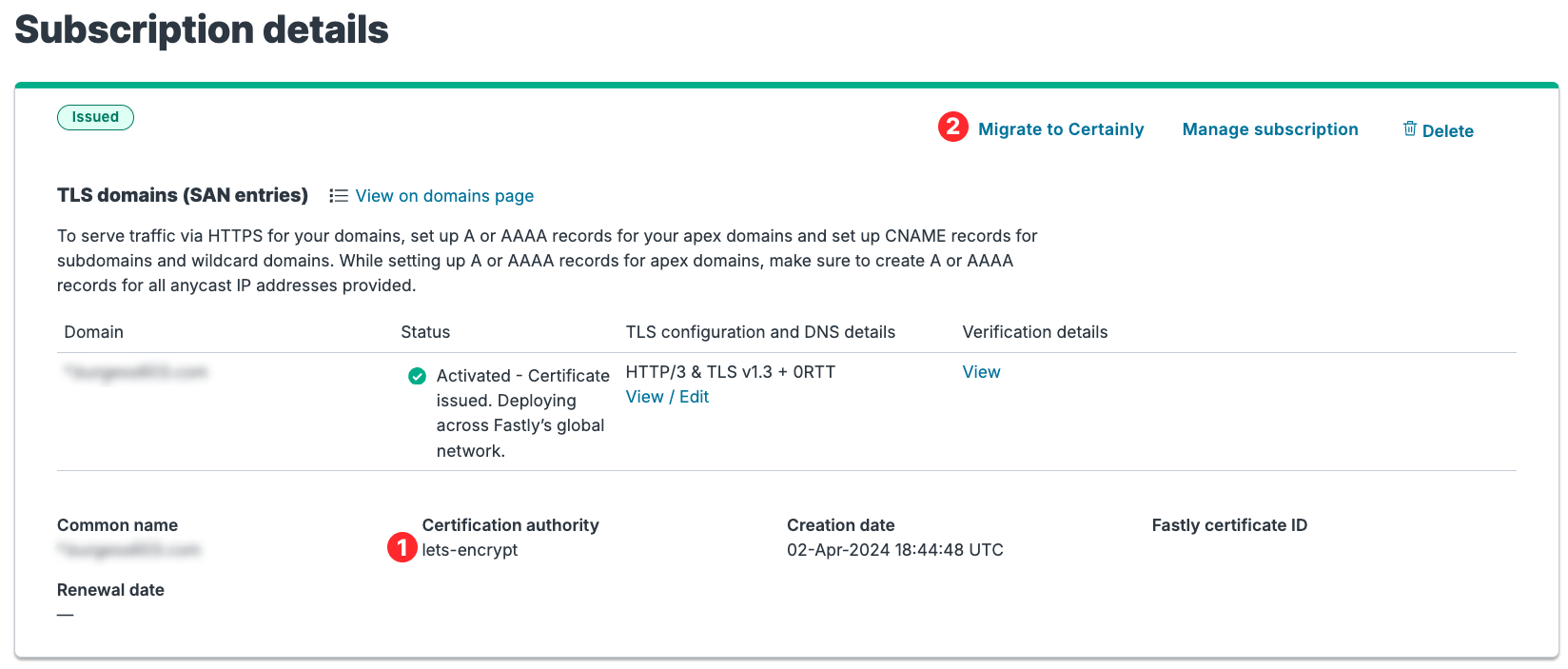Click the Issued status badge

coord(95,117)
